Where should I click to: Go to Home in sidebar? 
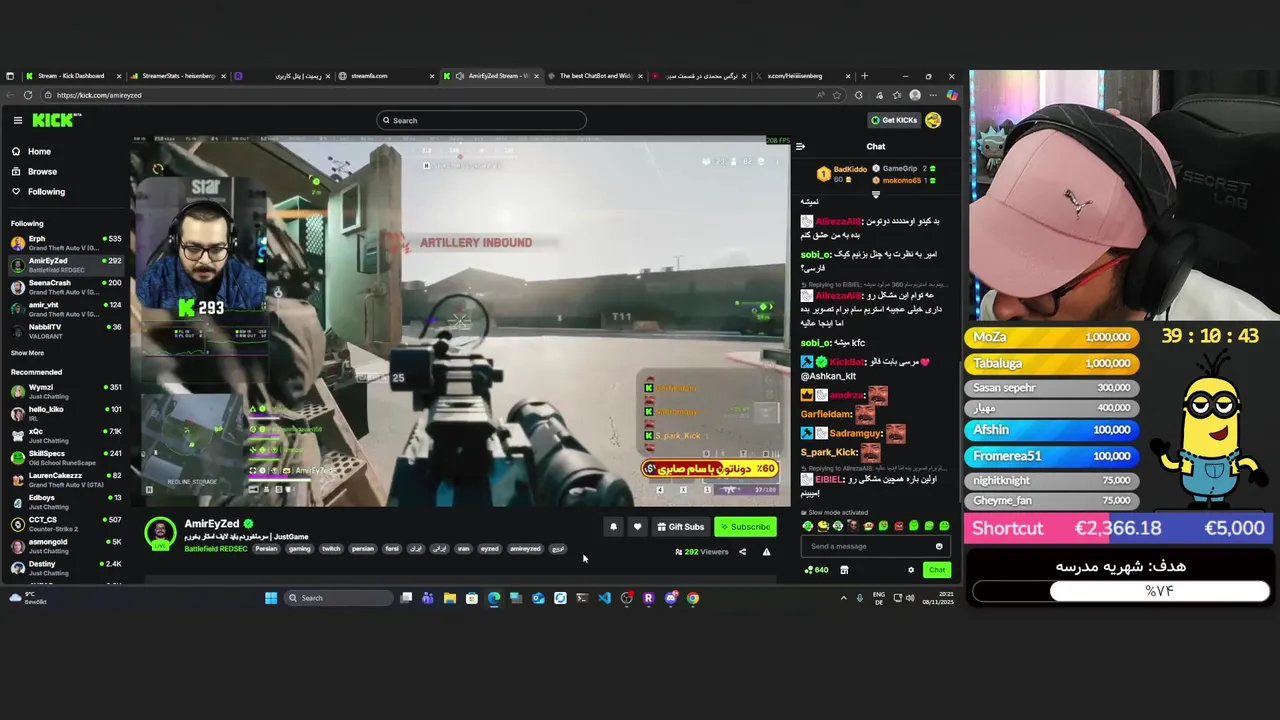[39, 151]
